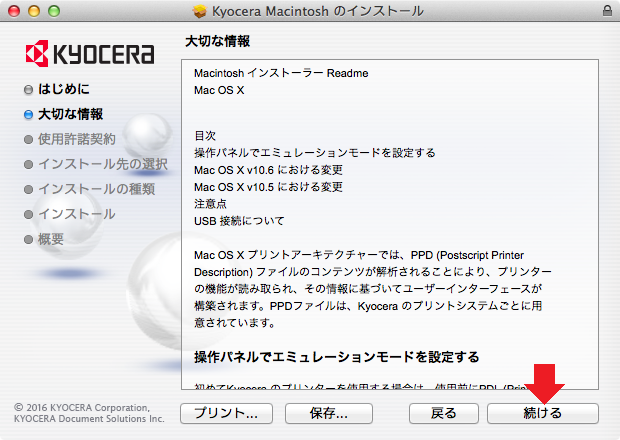The height and width of the screenshot is (440, 620).
Task: Click the yellow minimize window button
Action: pyautogui.click(x=34, y=11)
